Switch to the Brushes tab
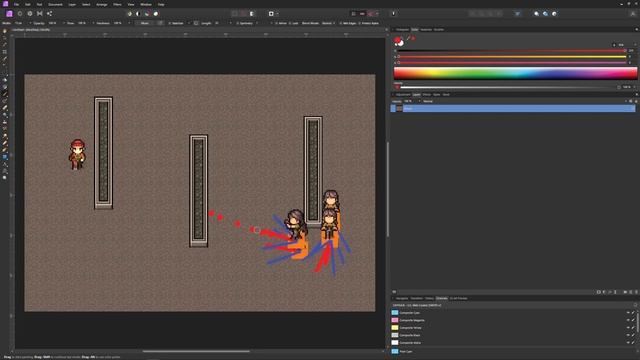Screen dimensions: 640x360 pyautogui.click(x=439, y=29)
